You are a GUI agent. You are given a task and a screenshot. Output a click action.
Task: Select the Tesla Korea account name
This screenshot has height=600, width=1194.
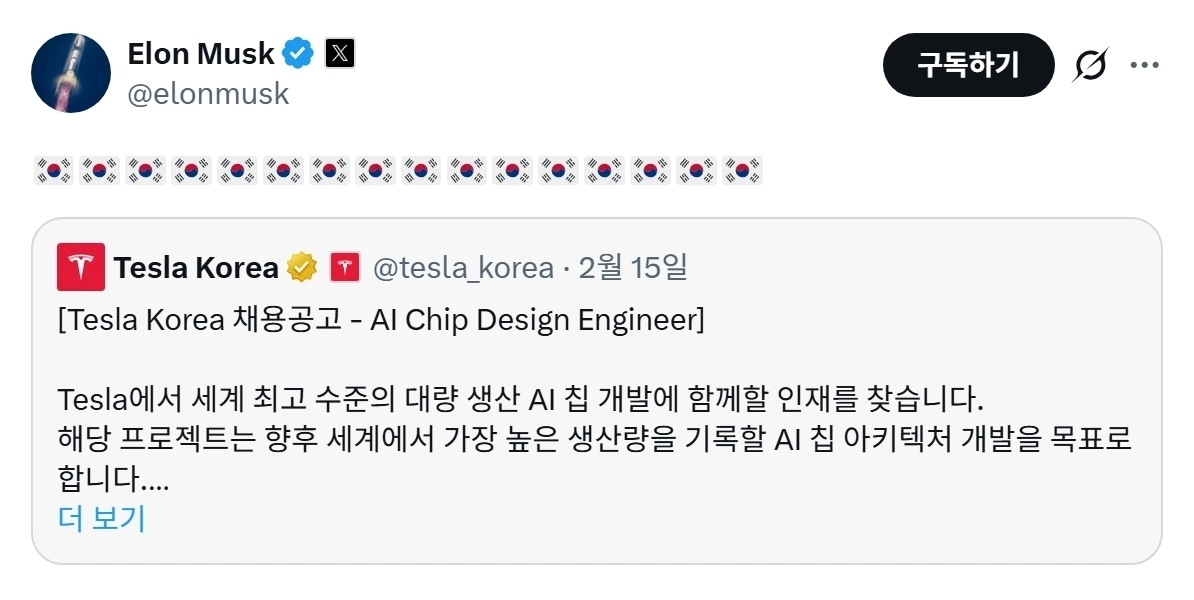196,268
